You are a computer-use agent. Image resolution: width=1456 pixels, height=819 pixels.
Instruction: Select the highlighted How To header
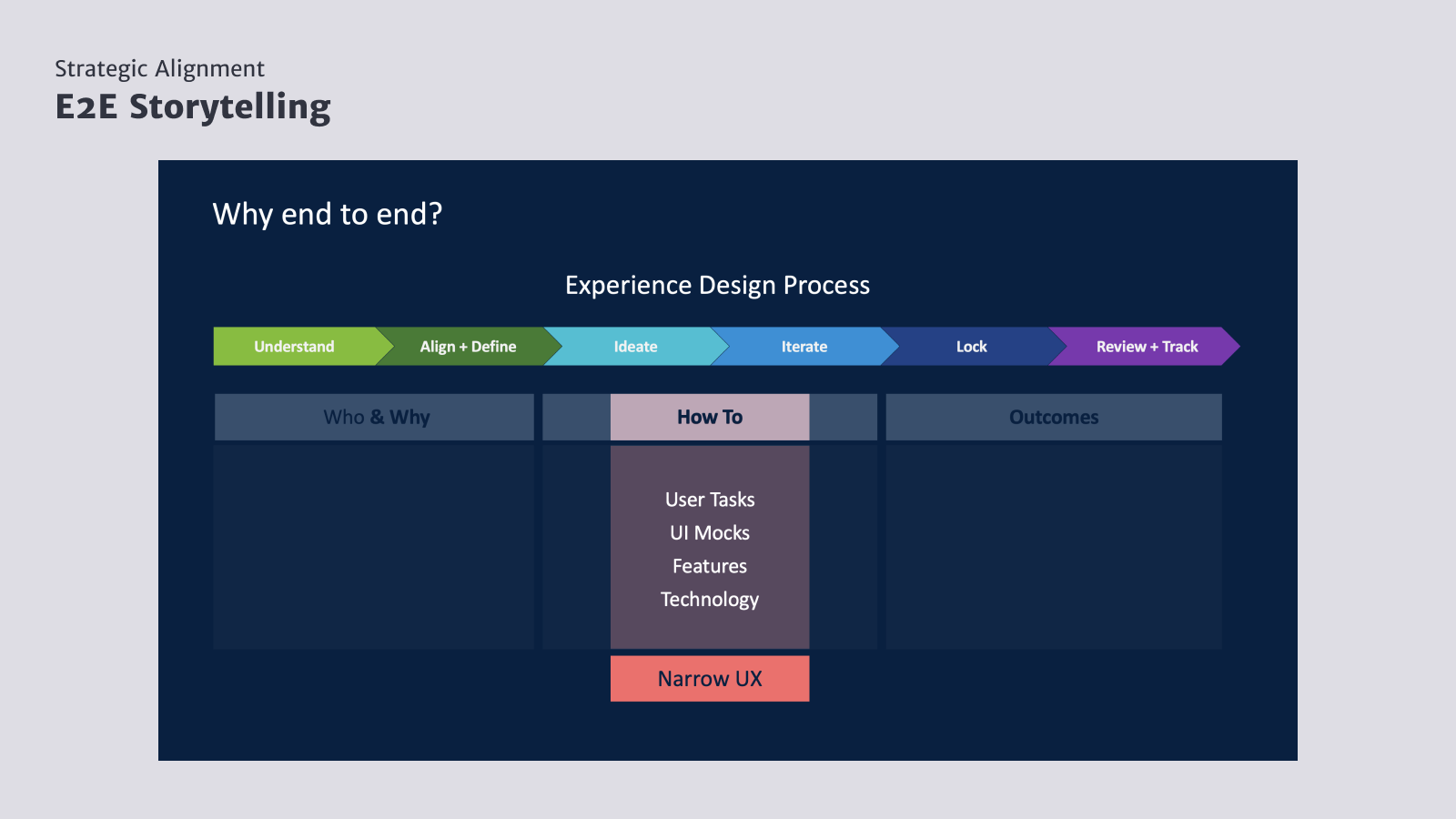click(x=710, y=417)
